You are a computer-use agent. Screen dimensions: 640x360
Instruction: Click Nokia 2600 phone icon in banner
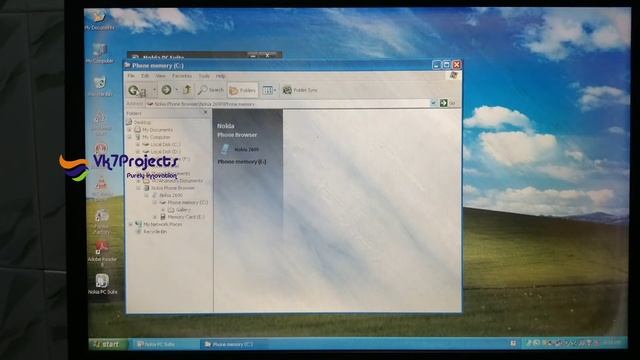pyautogui.click(x=225, y=149)
